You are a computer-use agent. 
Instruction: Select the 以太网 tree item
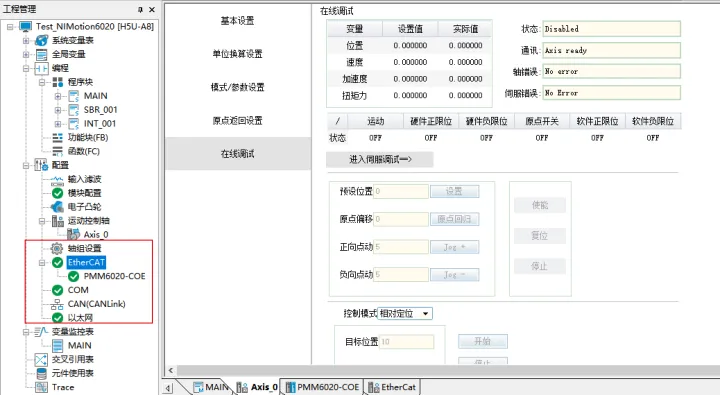point(80,318)
